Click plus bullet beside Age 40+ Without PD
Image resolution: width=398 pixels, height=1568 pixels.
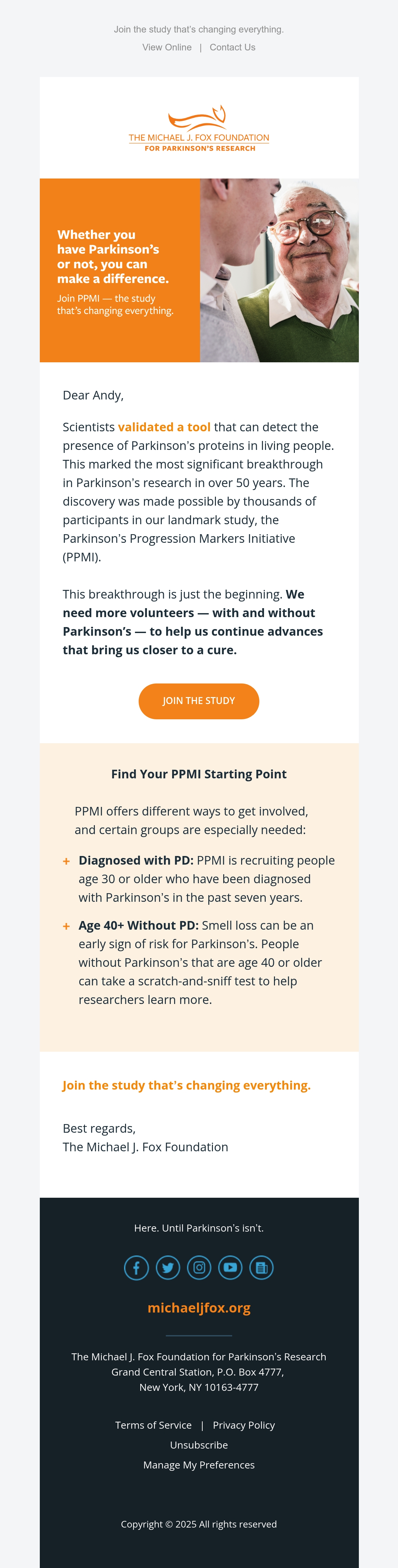coord(66,926)
